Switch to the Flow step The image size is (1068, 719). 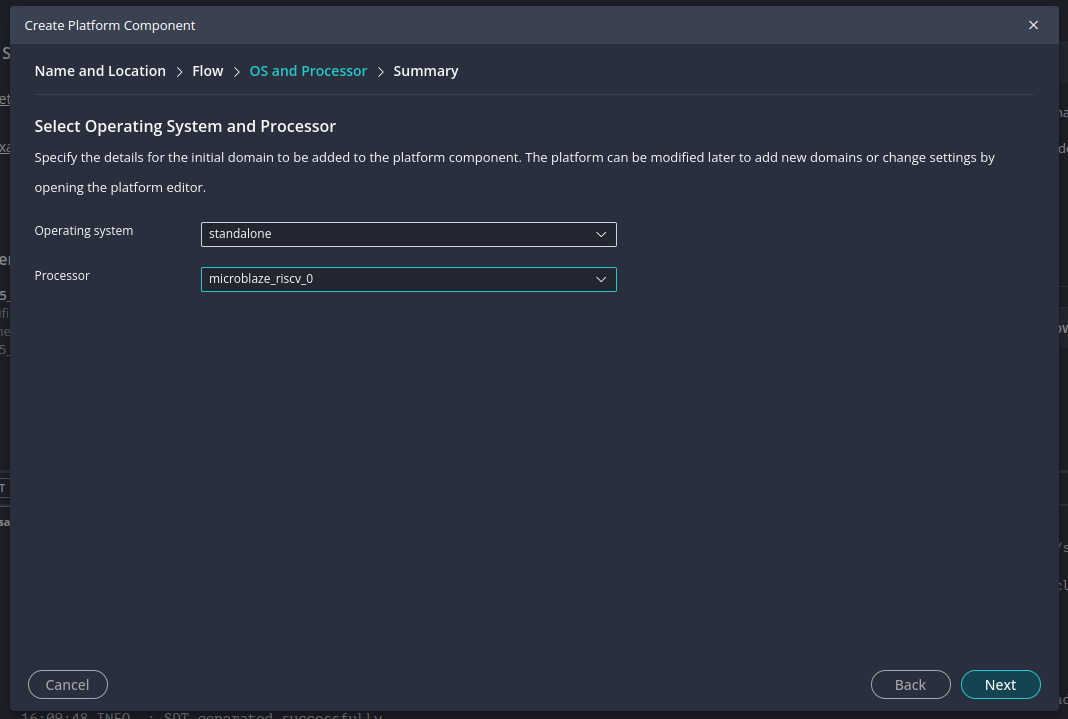(x=208, y=71)
